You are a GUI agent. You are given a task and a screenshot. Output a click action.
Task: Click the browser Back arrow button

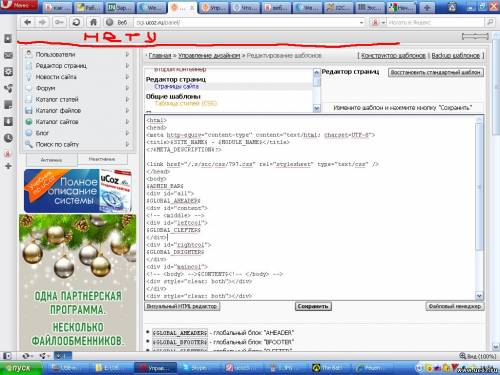(x=27, y=22)
